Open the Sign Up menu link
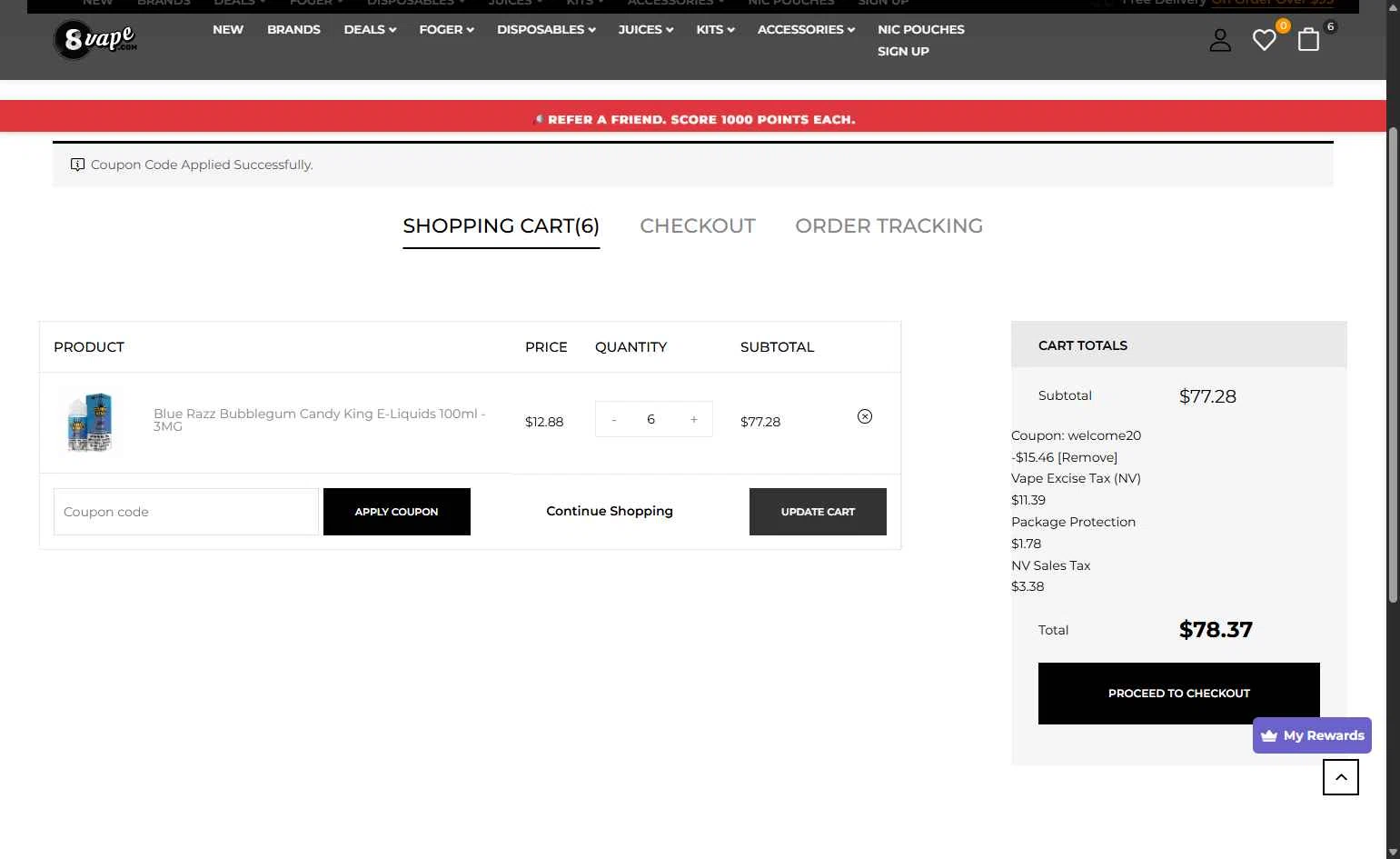 [903, 51]
